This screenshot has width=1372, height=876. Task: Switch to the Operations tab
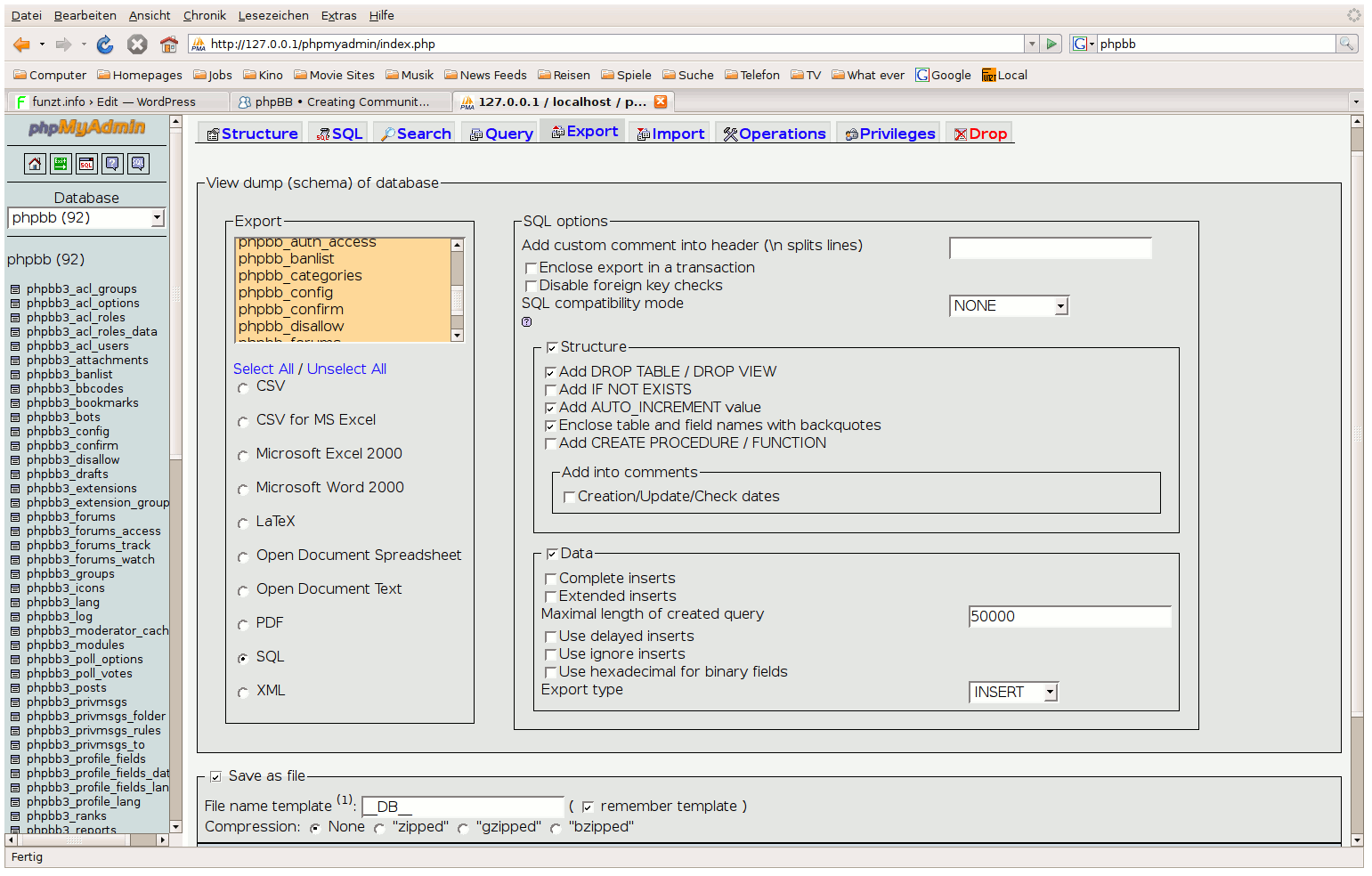pos(775,134)
